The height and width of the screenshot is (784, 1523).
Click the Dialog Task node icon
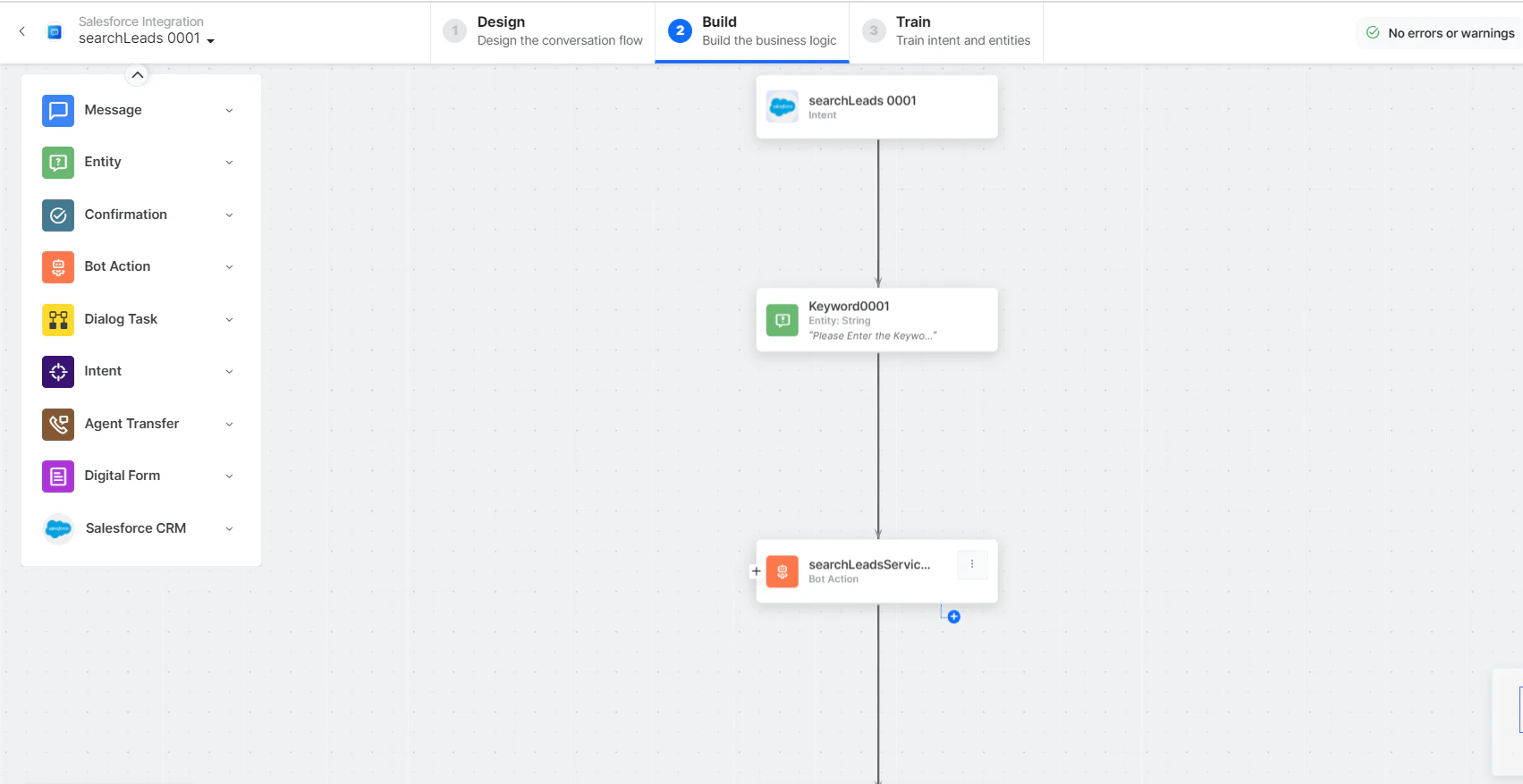58,320
